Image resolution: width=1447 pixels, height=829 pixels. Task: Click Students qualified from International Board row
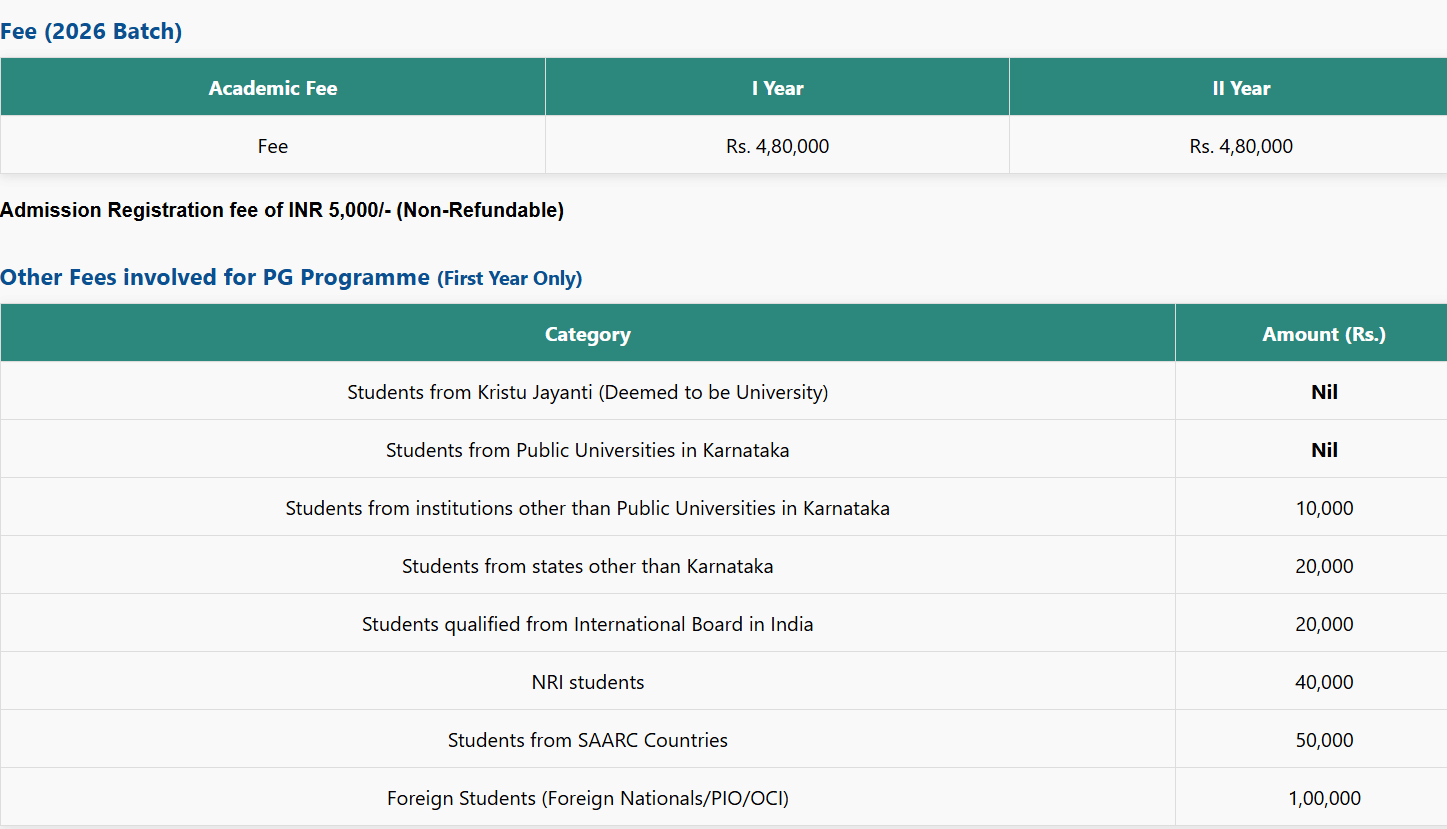pyautogui.click(x=587, y=624)
